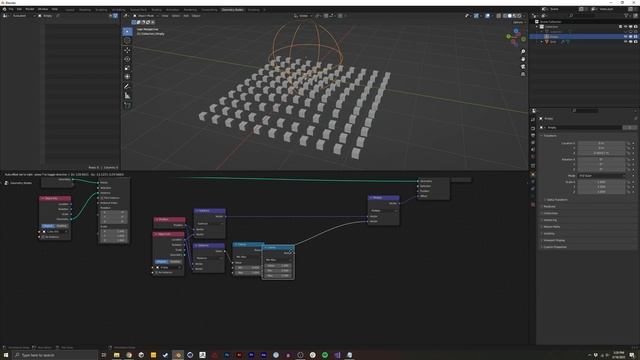The width and height of the screenshot is (640, 360).
Task: Switch to the Shading workspace tab
Action: tap(156, 9)
